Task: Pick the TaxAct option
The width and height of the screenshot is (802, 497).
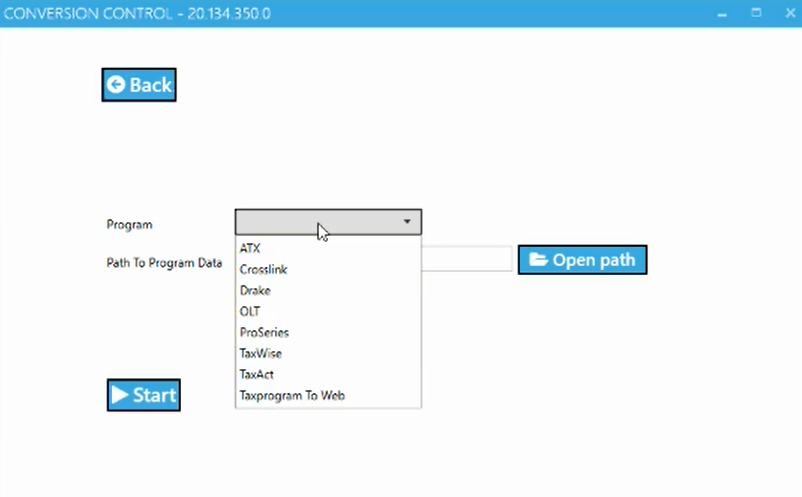Action: (257, 374)
